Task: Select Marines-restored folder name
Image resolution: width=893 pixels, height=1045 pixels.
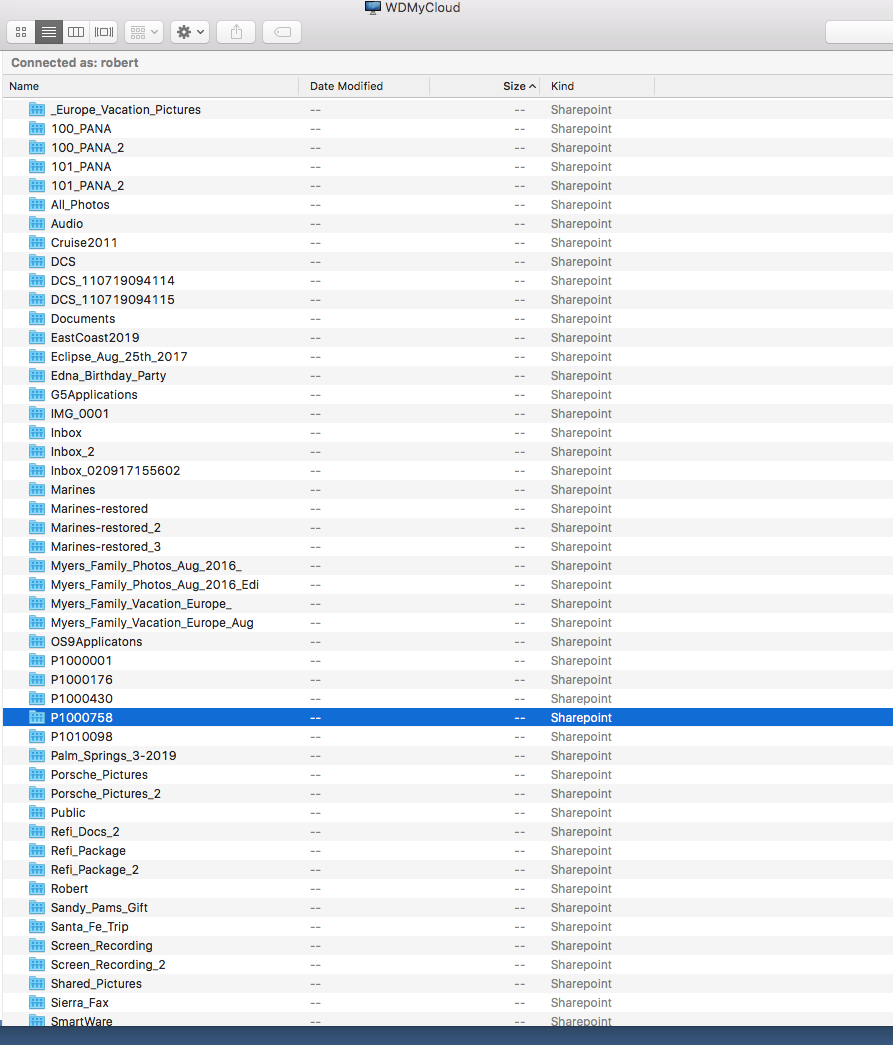Action: 99,509
